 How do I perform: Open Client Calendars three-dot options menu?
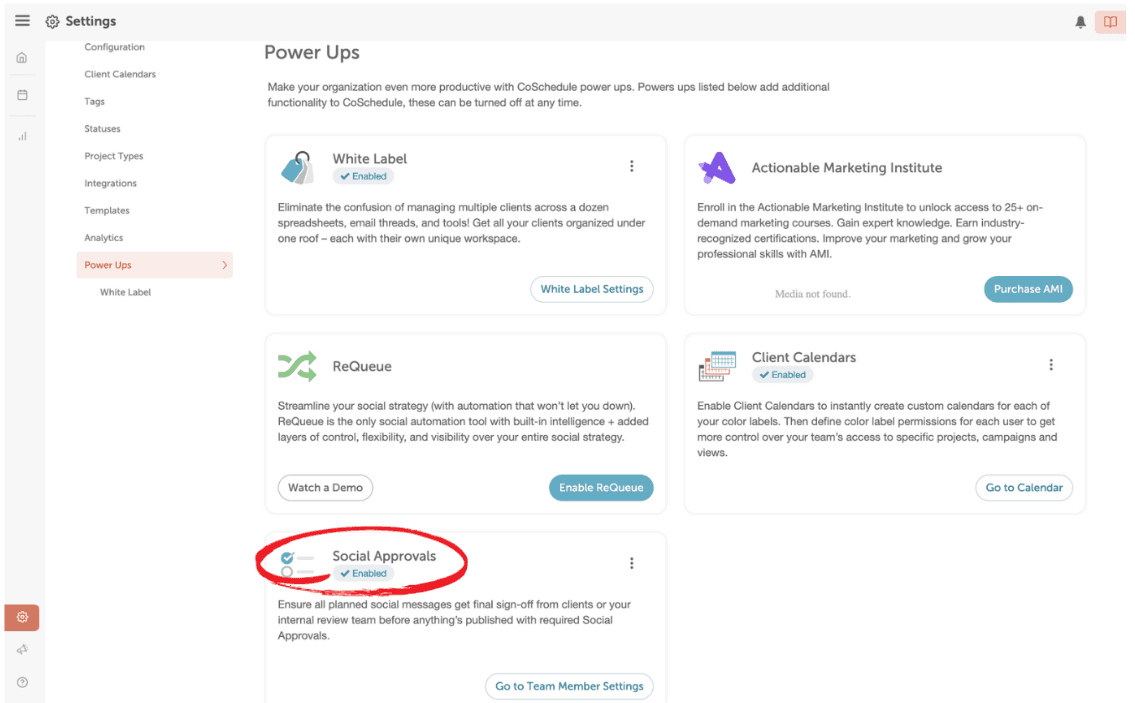coord(1051,365)
